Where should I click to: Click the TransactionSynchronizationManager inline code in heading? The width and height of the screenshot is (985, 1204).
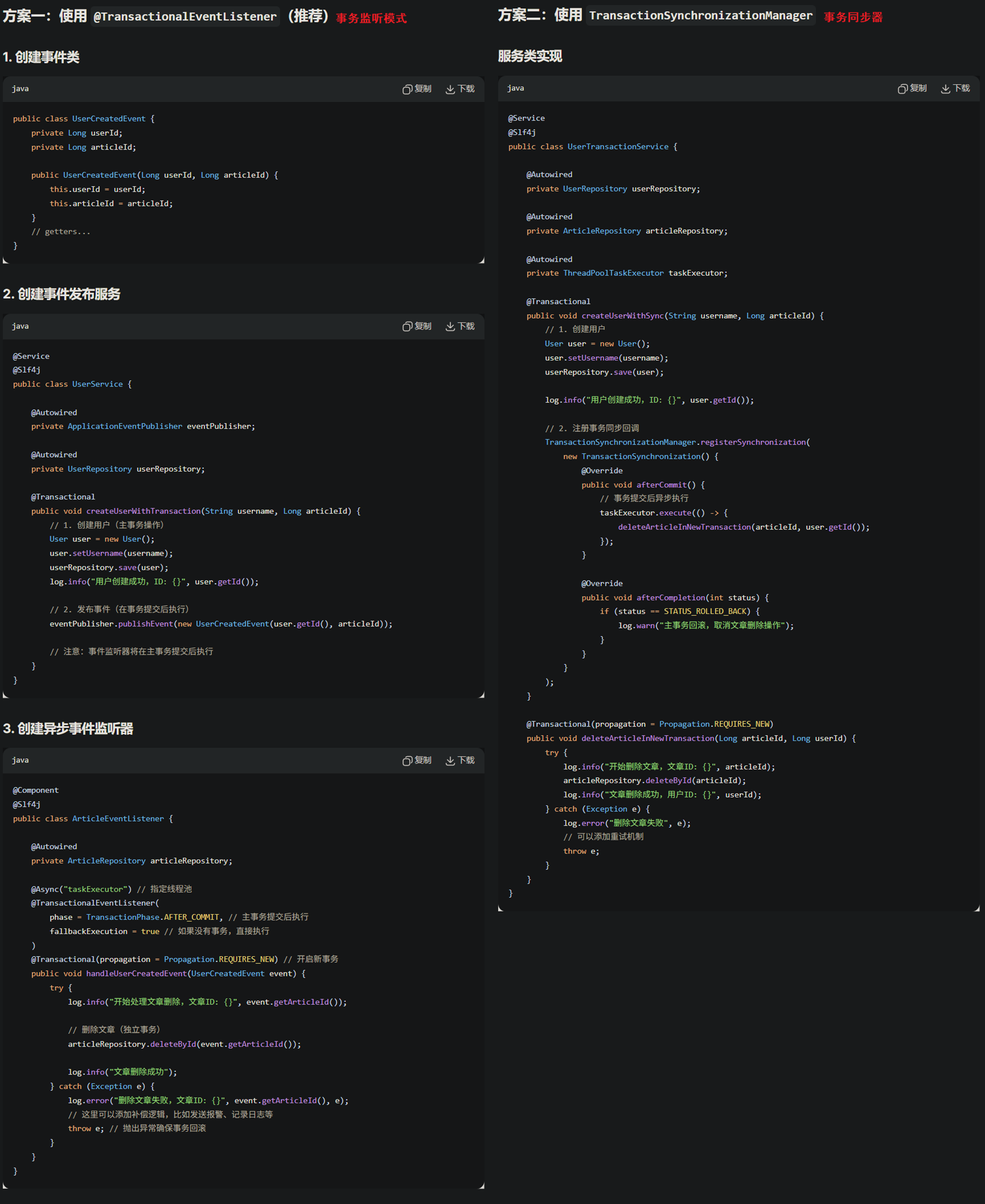tap(701, 15)
